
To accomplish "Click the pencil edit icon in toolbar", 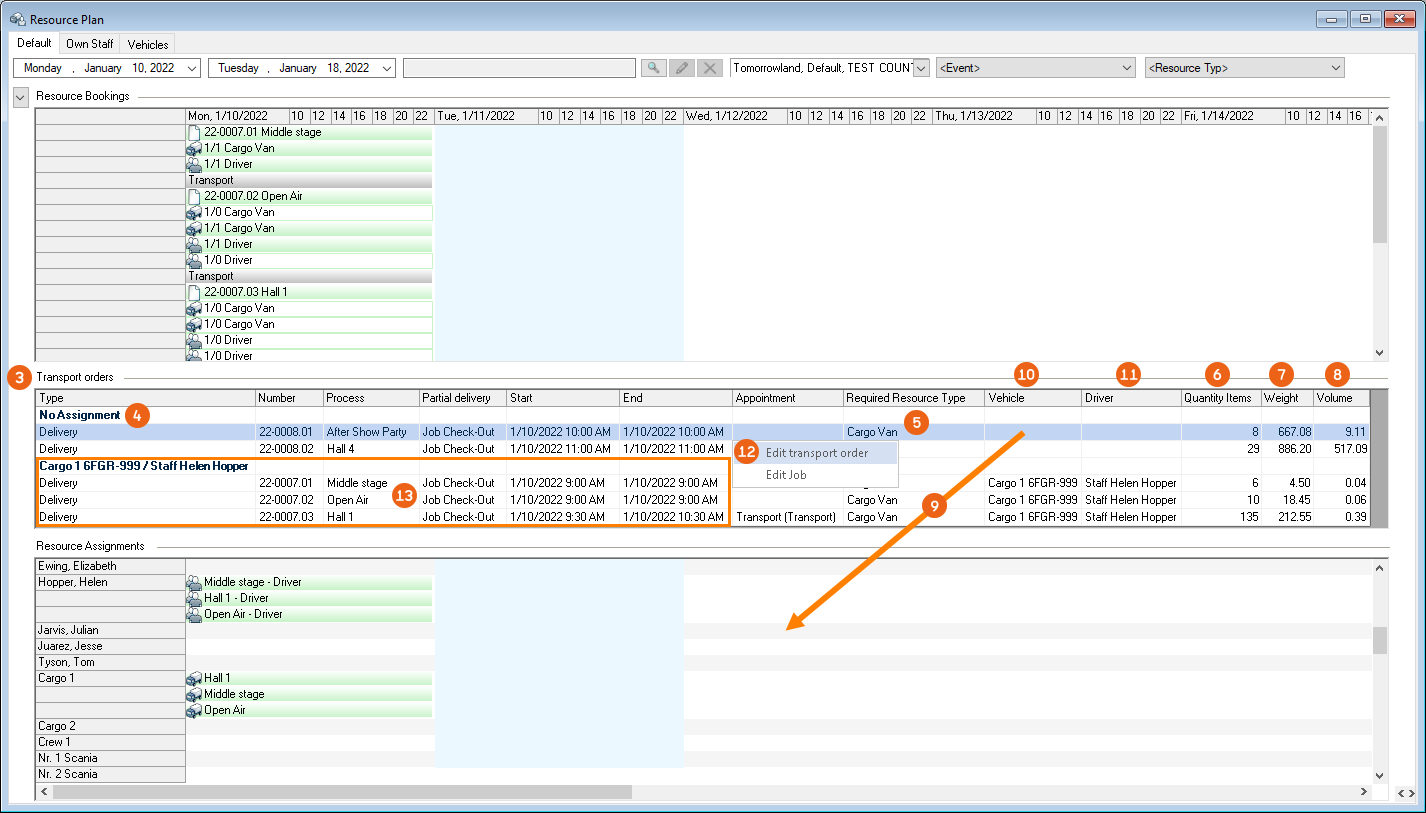I will coord(681,68).
